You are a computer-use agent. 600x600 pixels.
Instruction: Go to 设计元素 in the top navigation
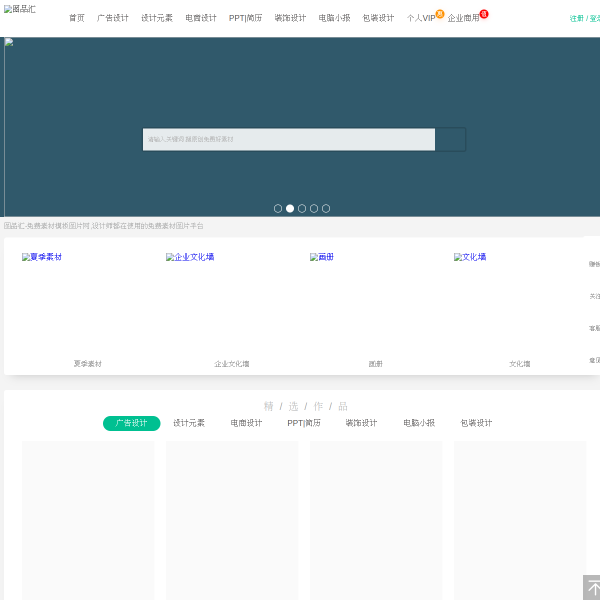point(157,18)
